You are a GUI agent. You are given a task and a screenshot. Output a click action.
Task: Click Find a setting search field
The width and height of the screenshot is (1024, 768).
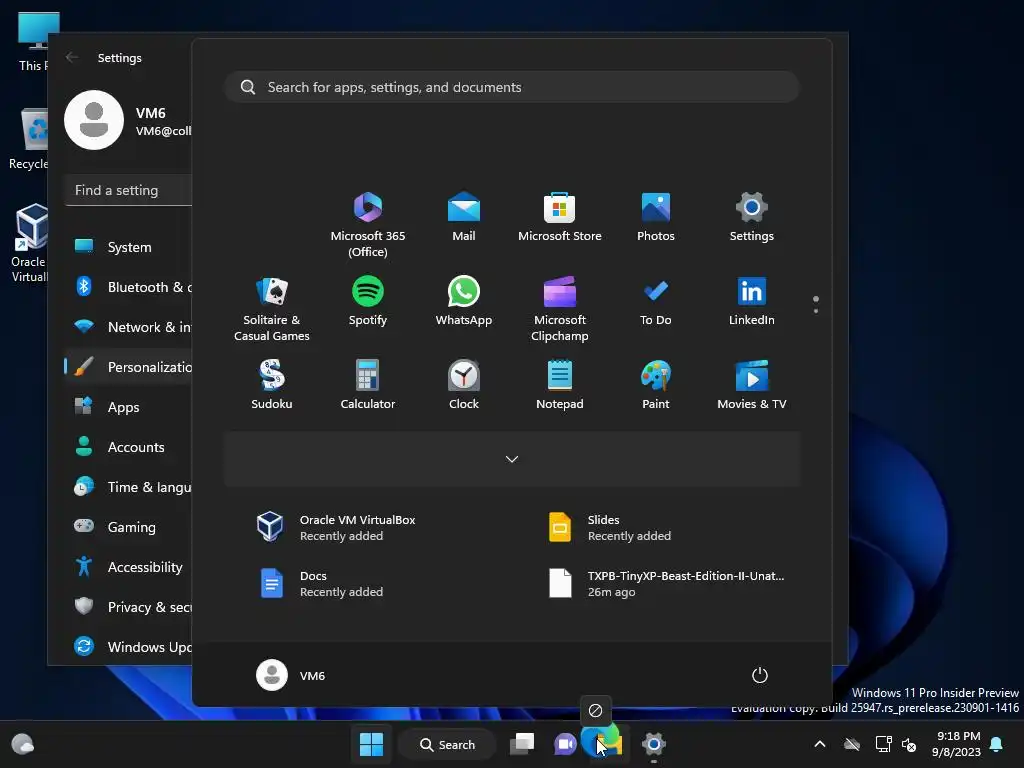[x=129, y=190]
